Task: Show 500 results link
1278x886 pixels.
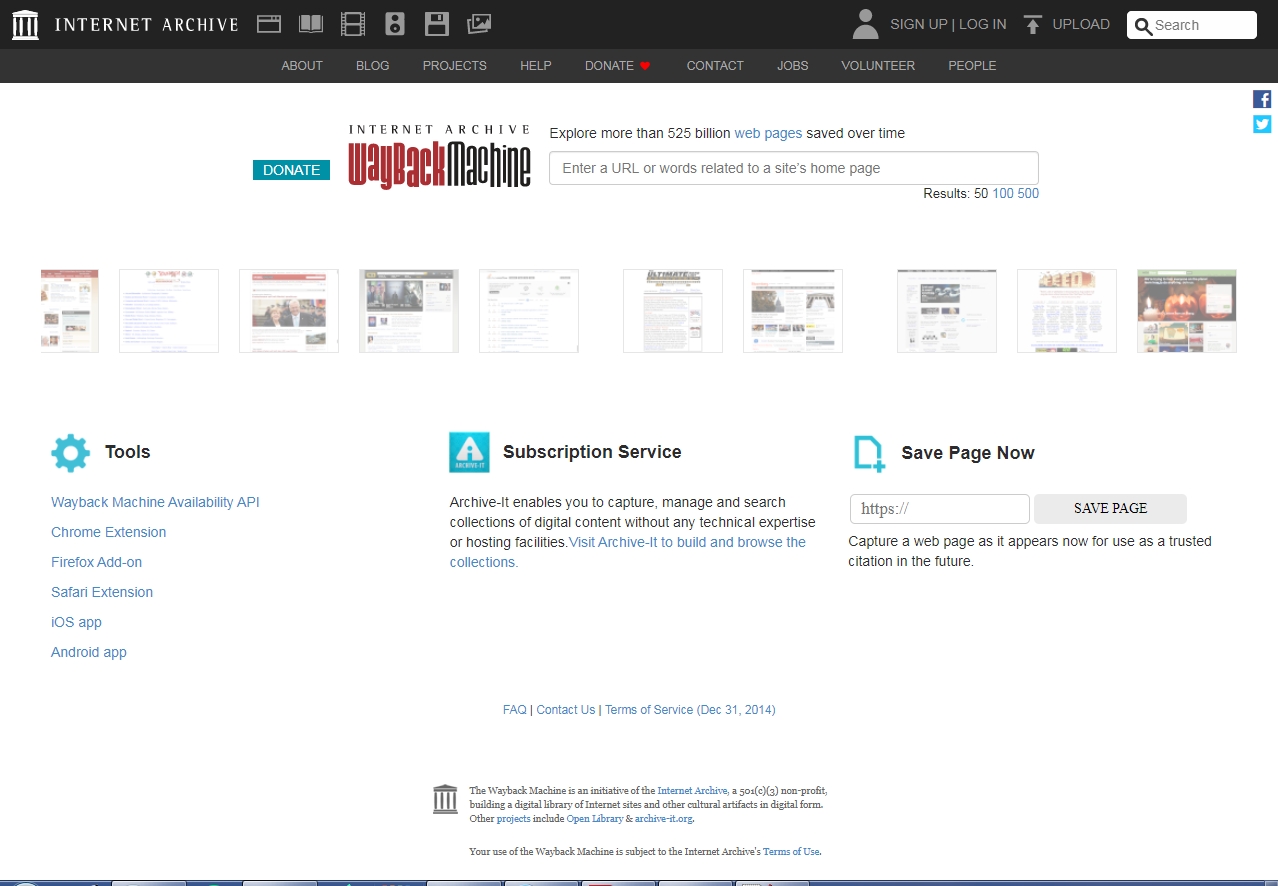Action: click(1028, 194)
